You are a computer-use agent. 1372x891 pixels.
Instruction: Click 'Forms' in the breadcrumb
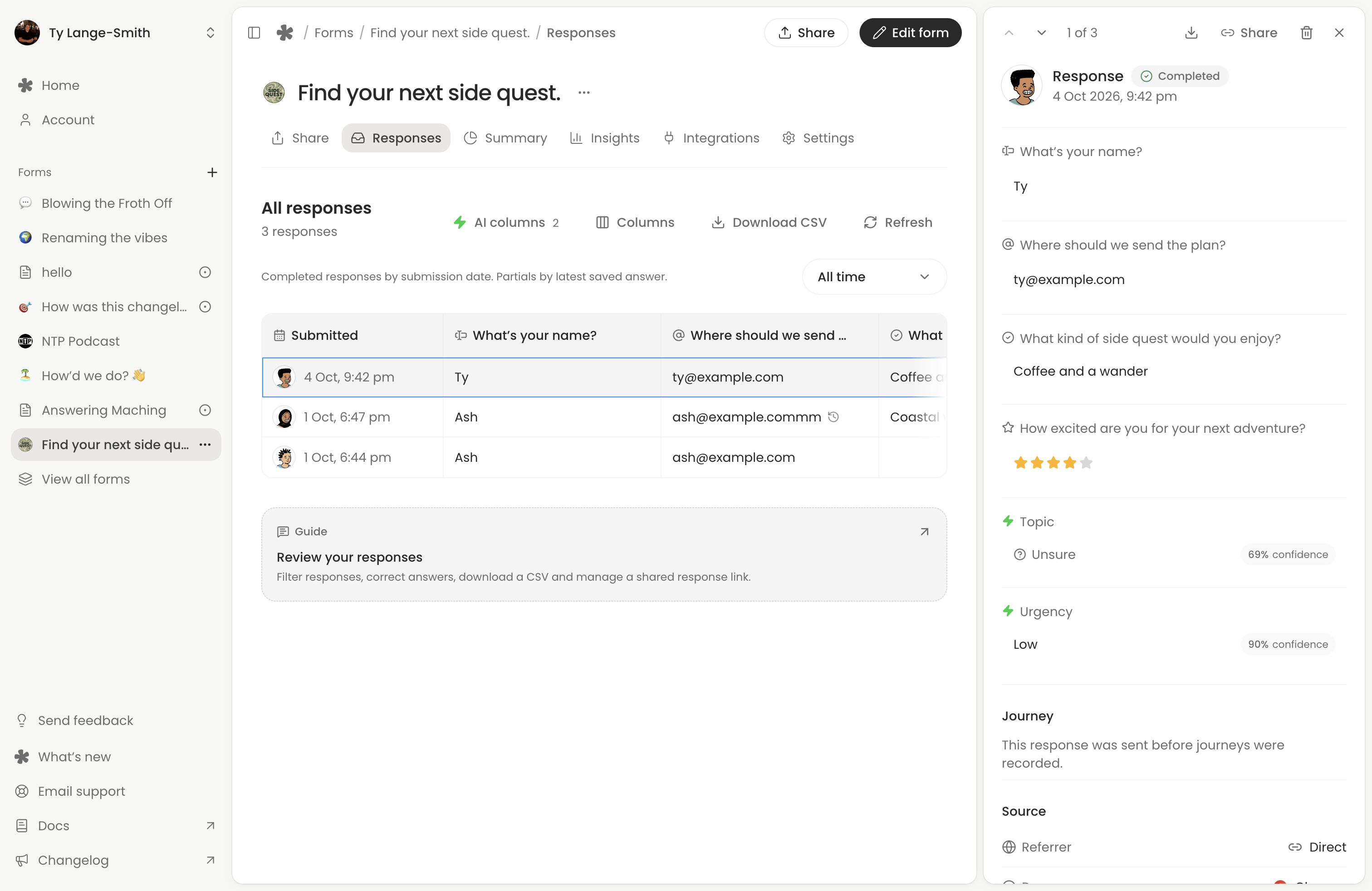click(x=334, y=33)
